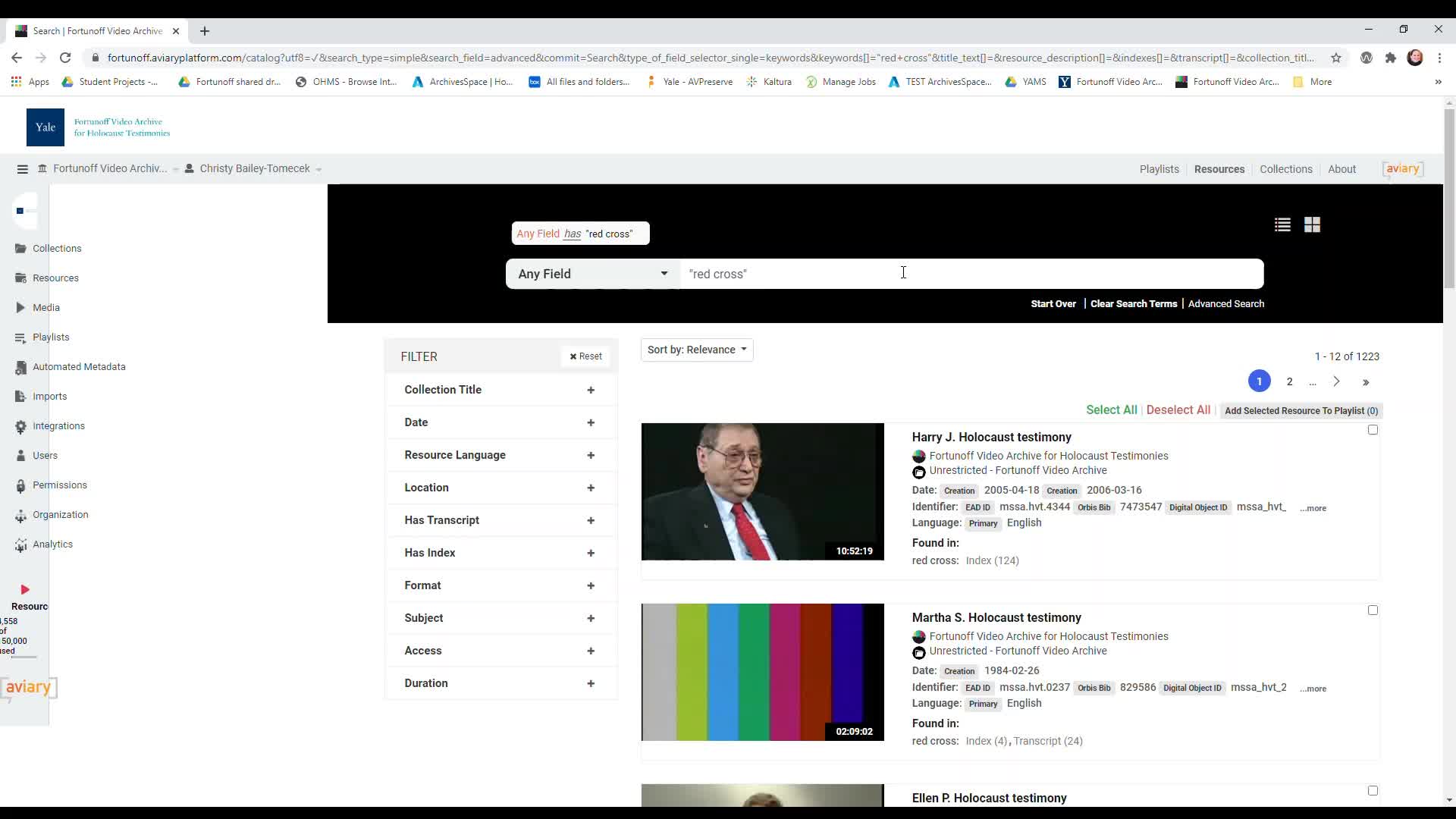Reset the filters
The width and height of the screenshot is (1456, 819).
585,356
